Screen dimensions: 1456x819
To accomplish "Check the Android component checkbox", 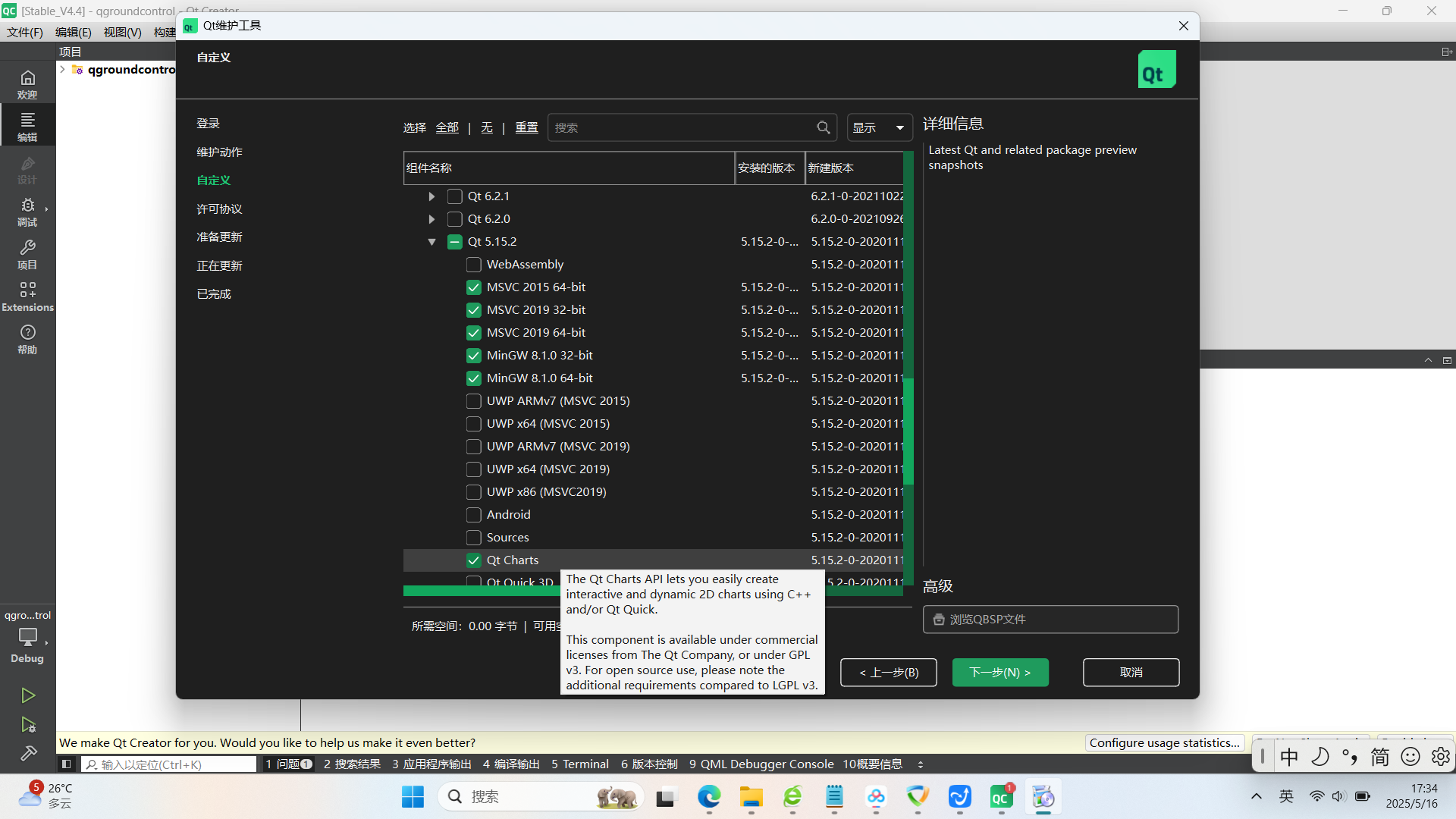I will point(474,515).
